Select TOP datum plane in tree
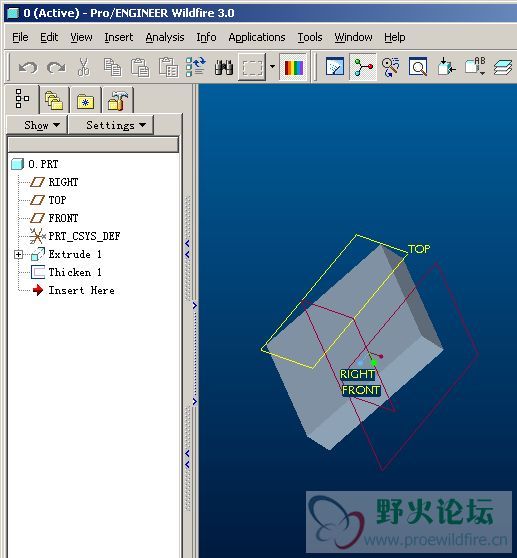The height and width of the screenshot is (558, 517). [x=57, y=200]
